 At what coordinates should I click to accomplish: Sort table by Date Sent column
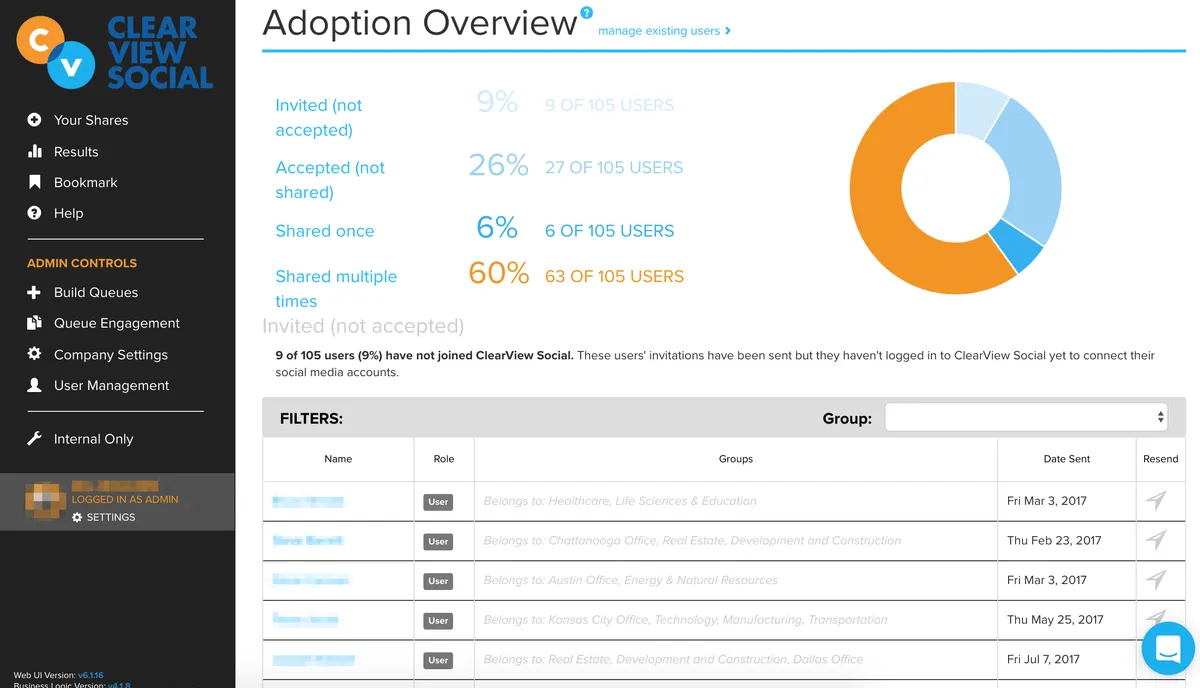point(1066,459)
